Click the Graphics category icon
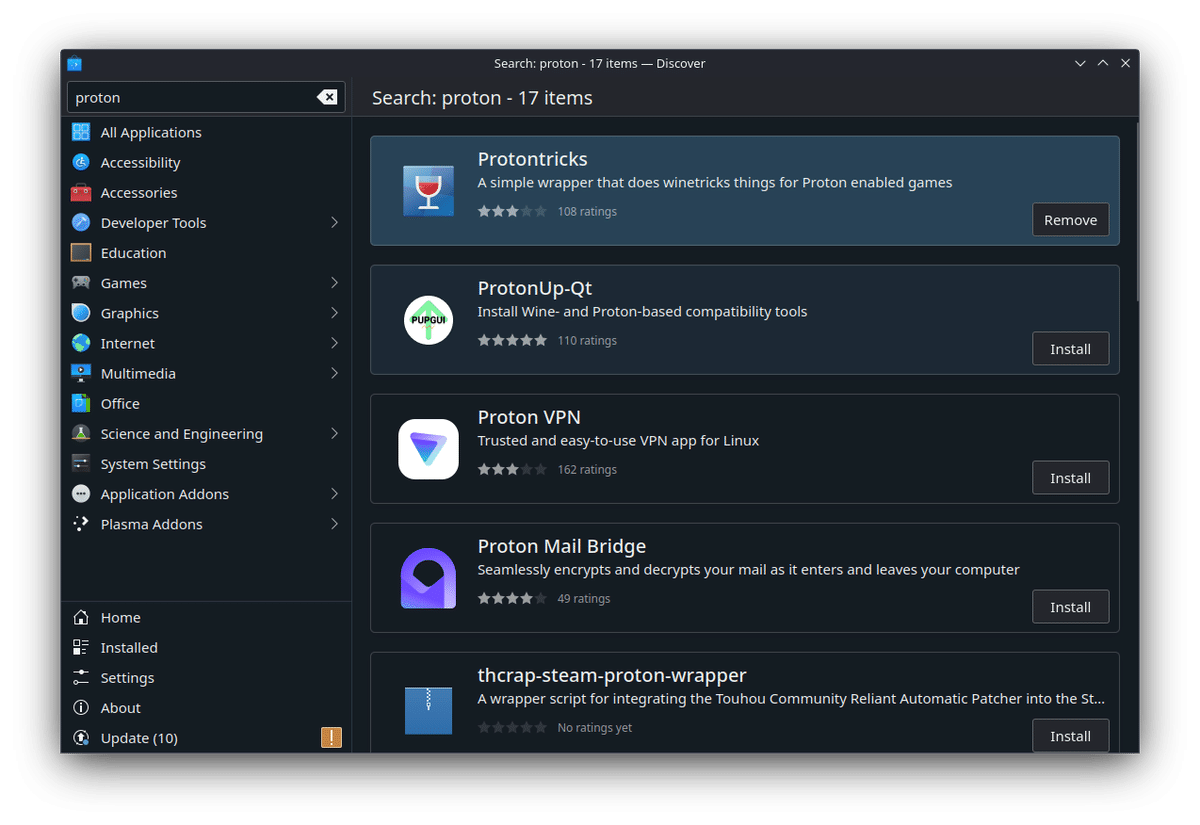The width and height of the screenshot is (1200, 825). click(x=81, y=313)
